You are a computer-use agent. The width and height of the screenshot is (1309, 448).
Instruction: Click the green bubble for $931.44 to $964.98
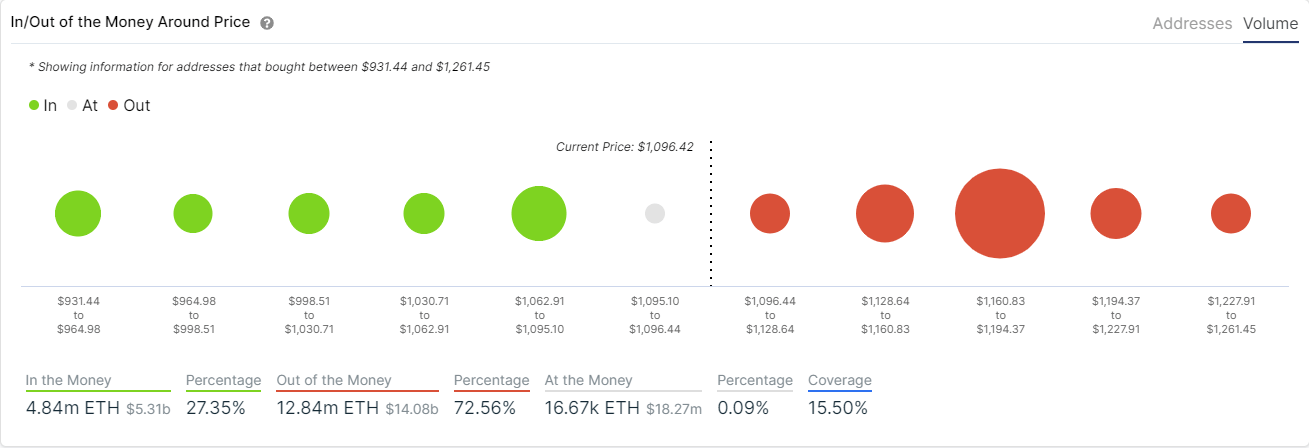(x=78, y=214)
